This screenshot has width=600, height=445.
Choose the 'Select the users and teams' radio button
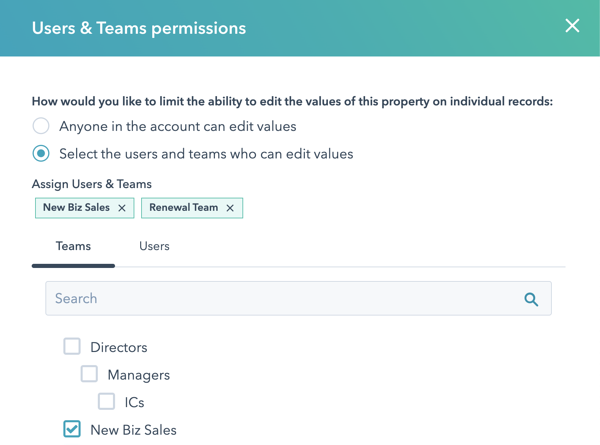41,154
